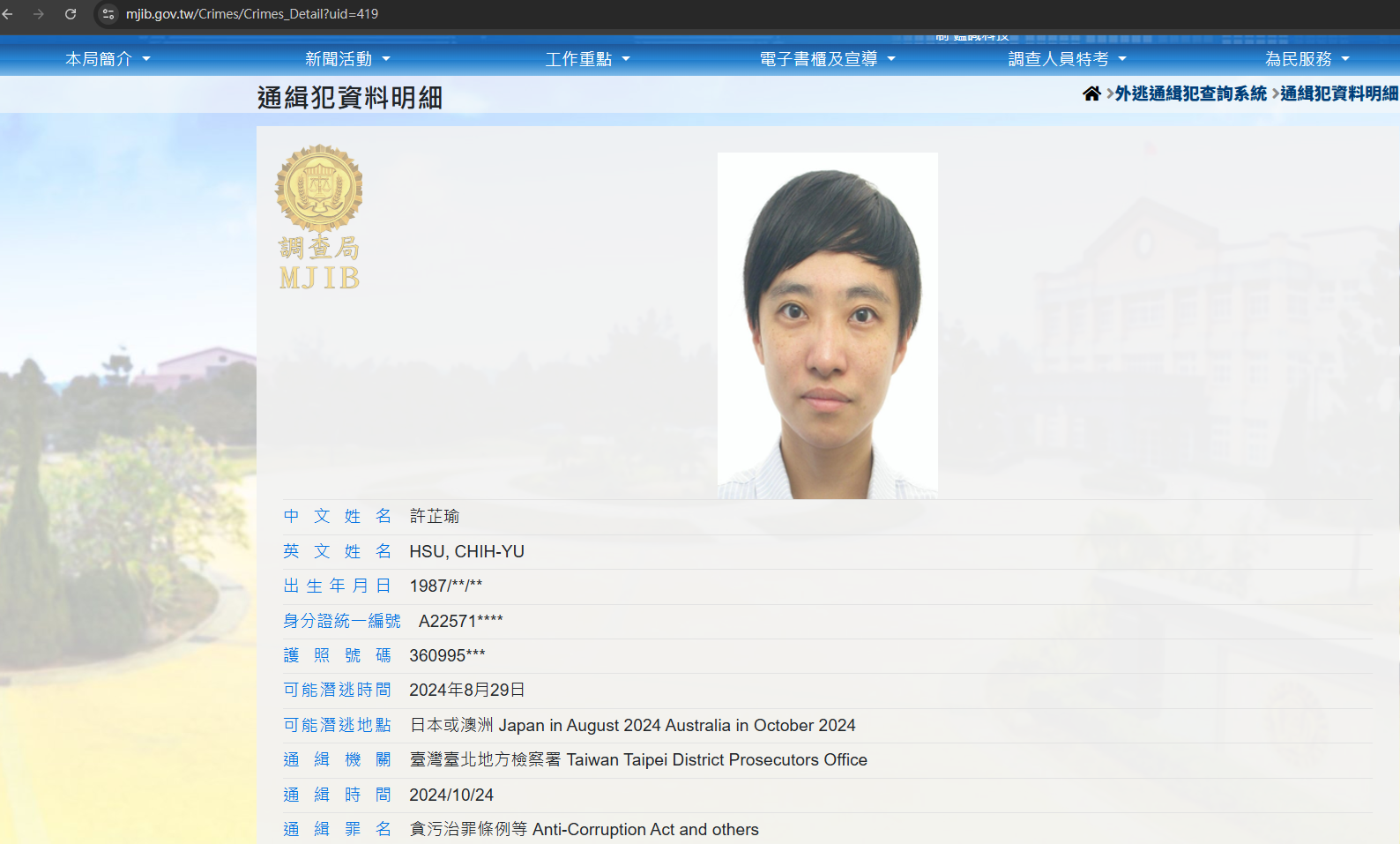
Task: Open the 調查人員特考 menu
Action: (x=1067, y=59)
